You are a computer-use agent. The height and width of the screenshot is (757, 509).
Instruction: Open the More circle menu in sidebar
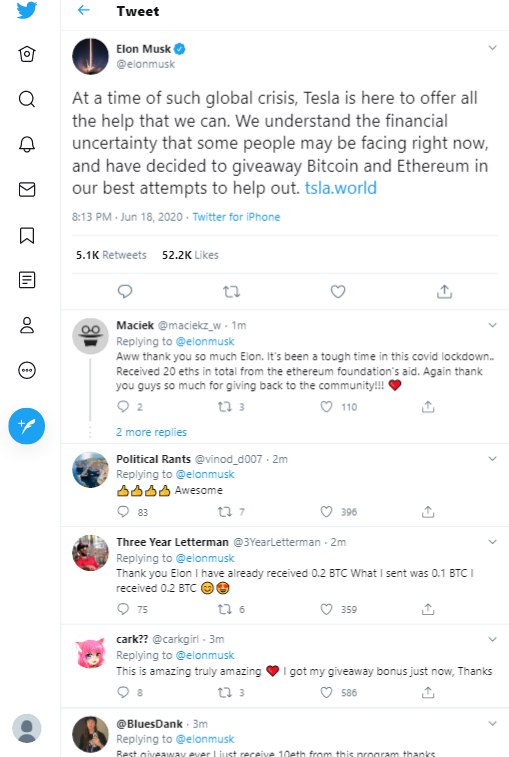[x=27, y=370]
